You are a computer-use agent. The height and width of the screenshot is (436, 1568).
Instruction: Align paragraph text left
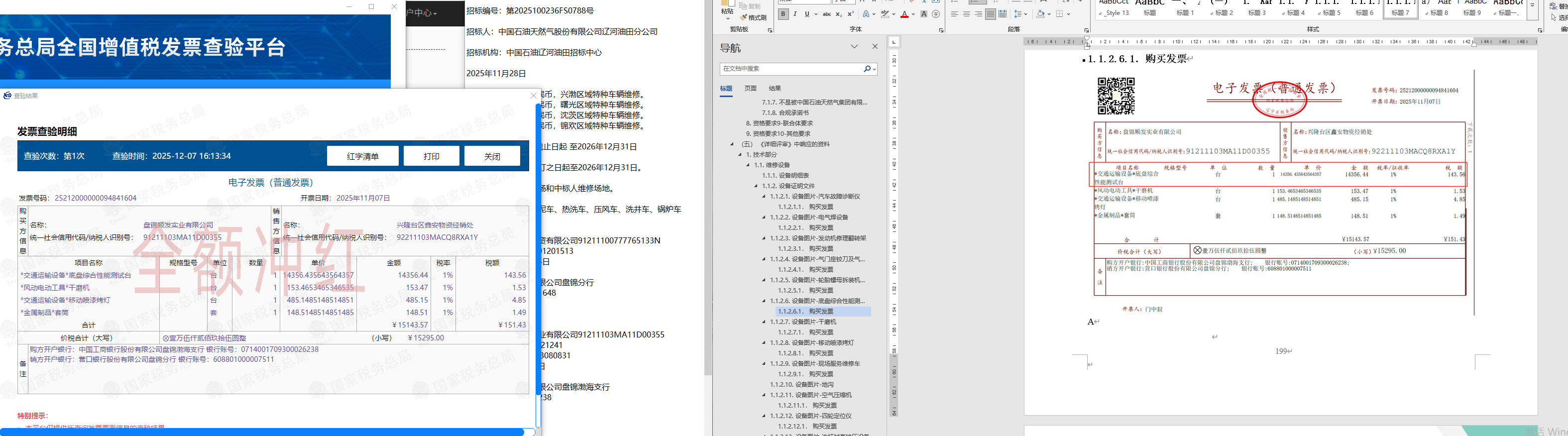(954, 14)
